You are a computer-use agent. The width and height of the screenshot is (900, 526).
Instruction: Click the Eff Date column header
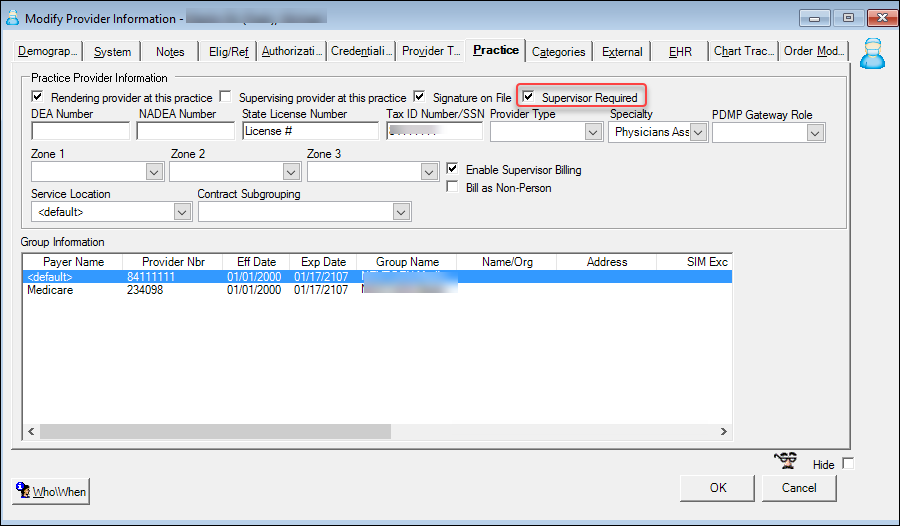[x=256, y=262]
